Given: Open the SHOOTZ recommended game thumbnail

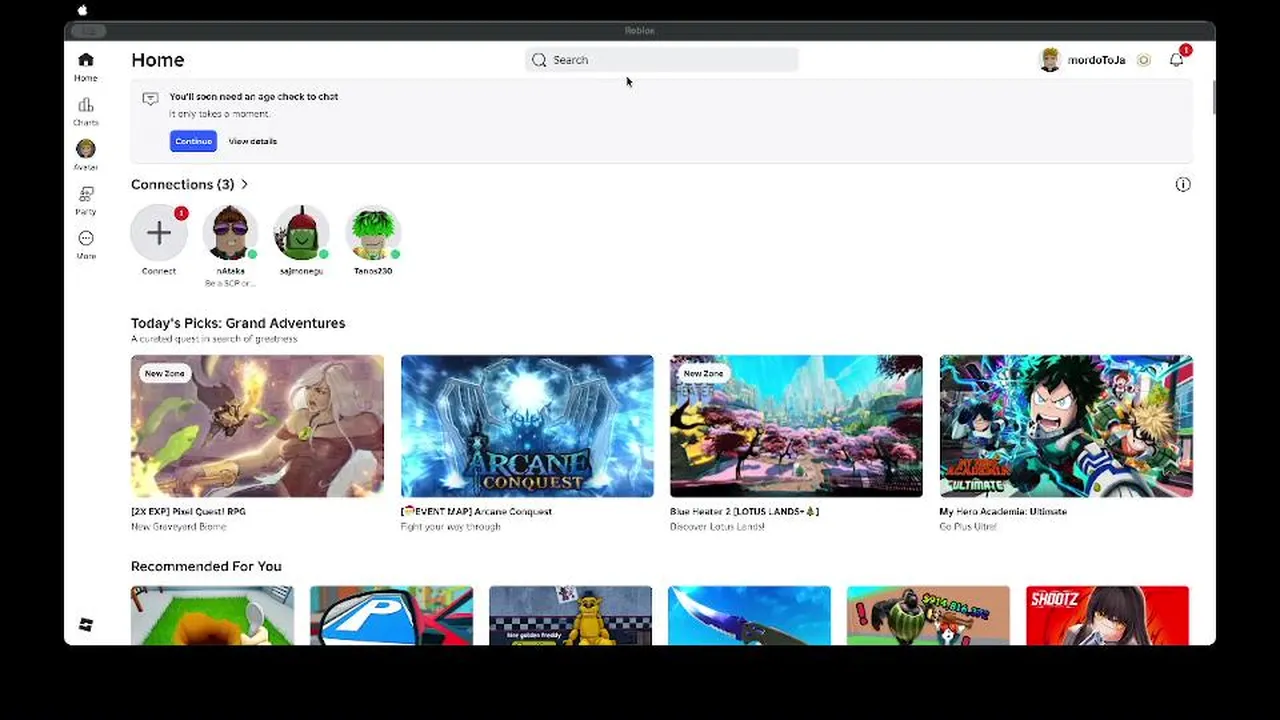Looking at the screenshot, I should 1108,615.
